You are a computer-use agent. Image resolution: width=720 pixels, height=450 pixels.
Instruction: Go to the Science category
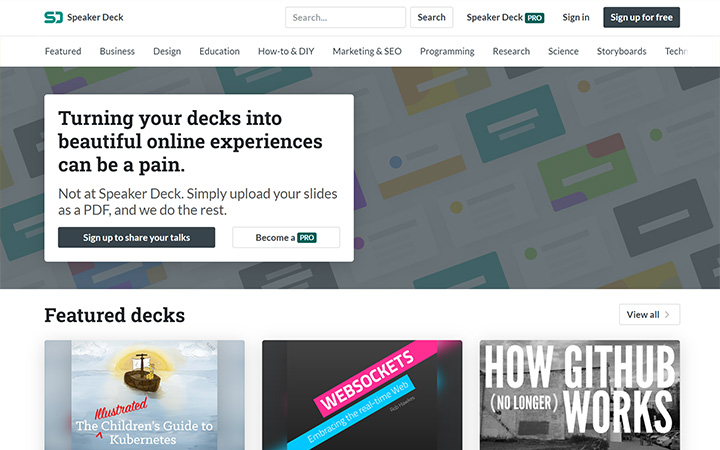563,51
